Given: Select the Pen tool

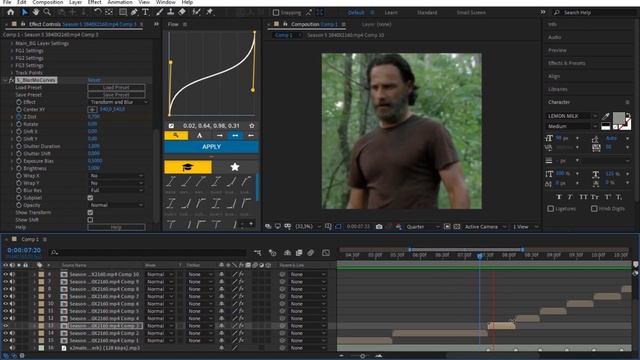Looking at the screenshot, I should point(134,12).
